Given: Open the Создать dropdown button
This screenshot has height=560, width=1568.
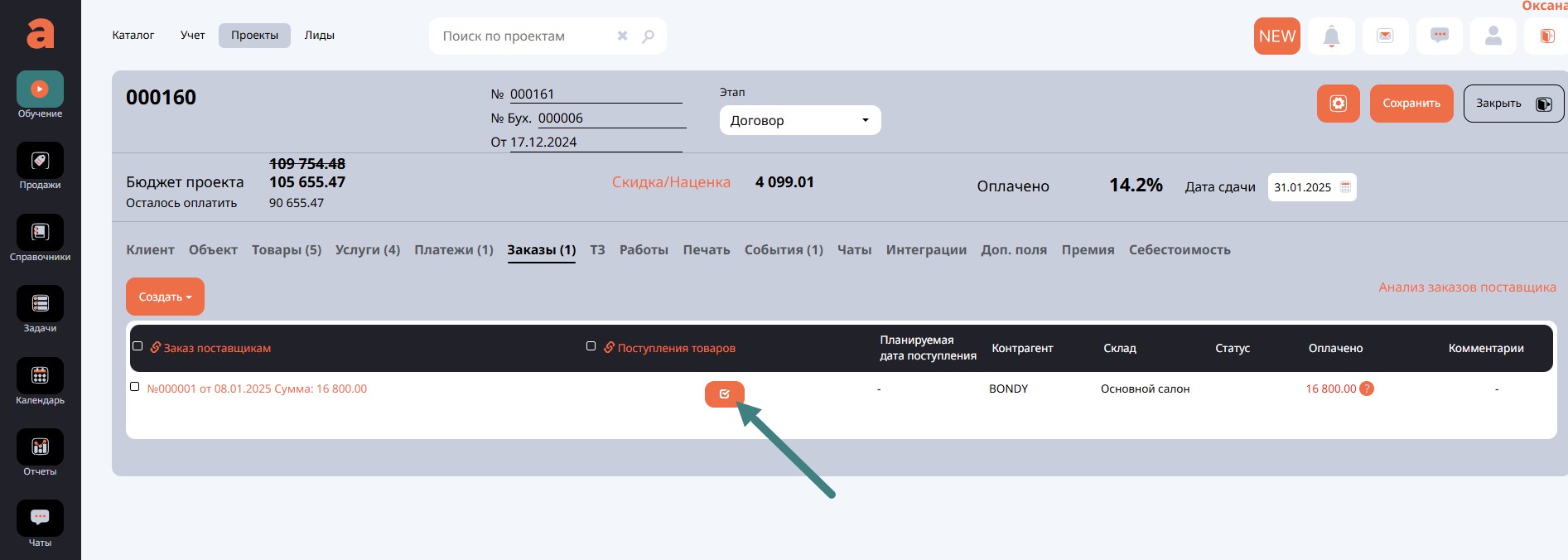Looking at the screenshot, I should [165, 297].
